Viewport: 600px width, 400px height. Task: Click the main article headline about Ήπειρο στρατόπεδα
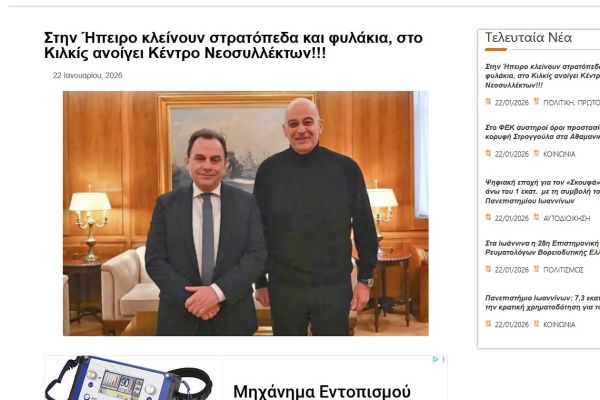coord(233,46)
